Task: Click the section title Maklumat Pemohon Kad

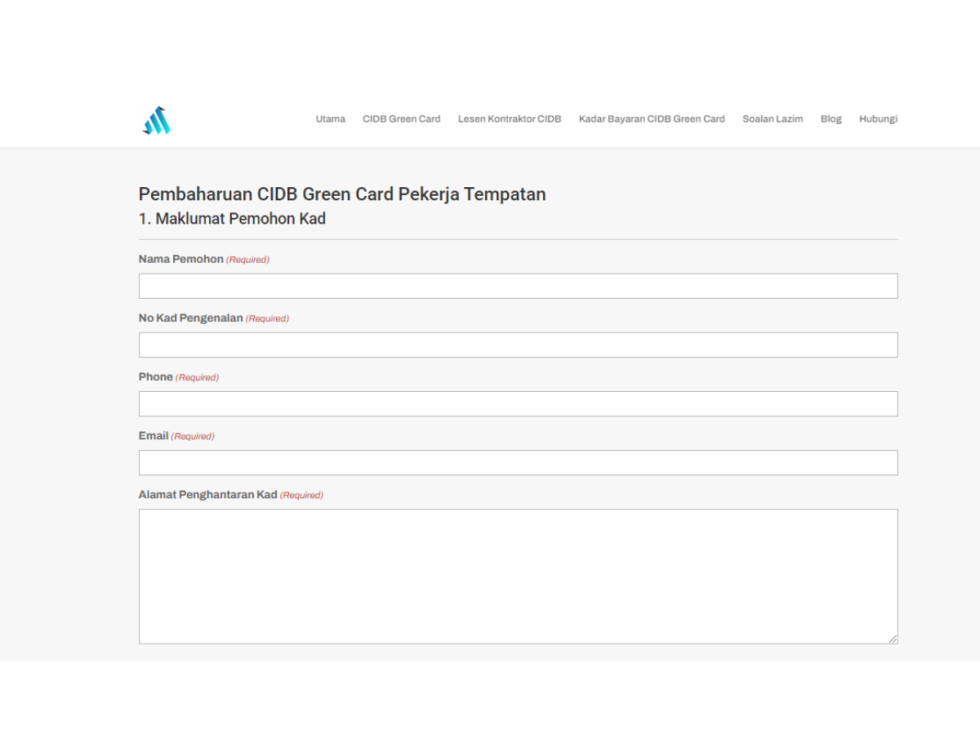Action: 231,219
